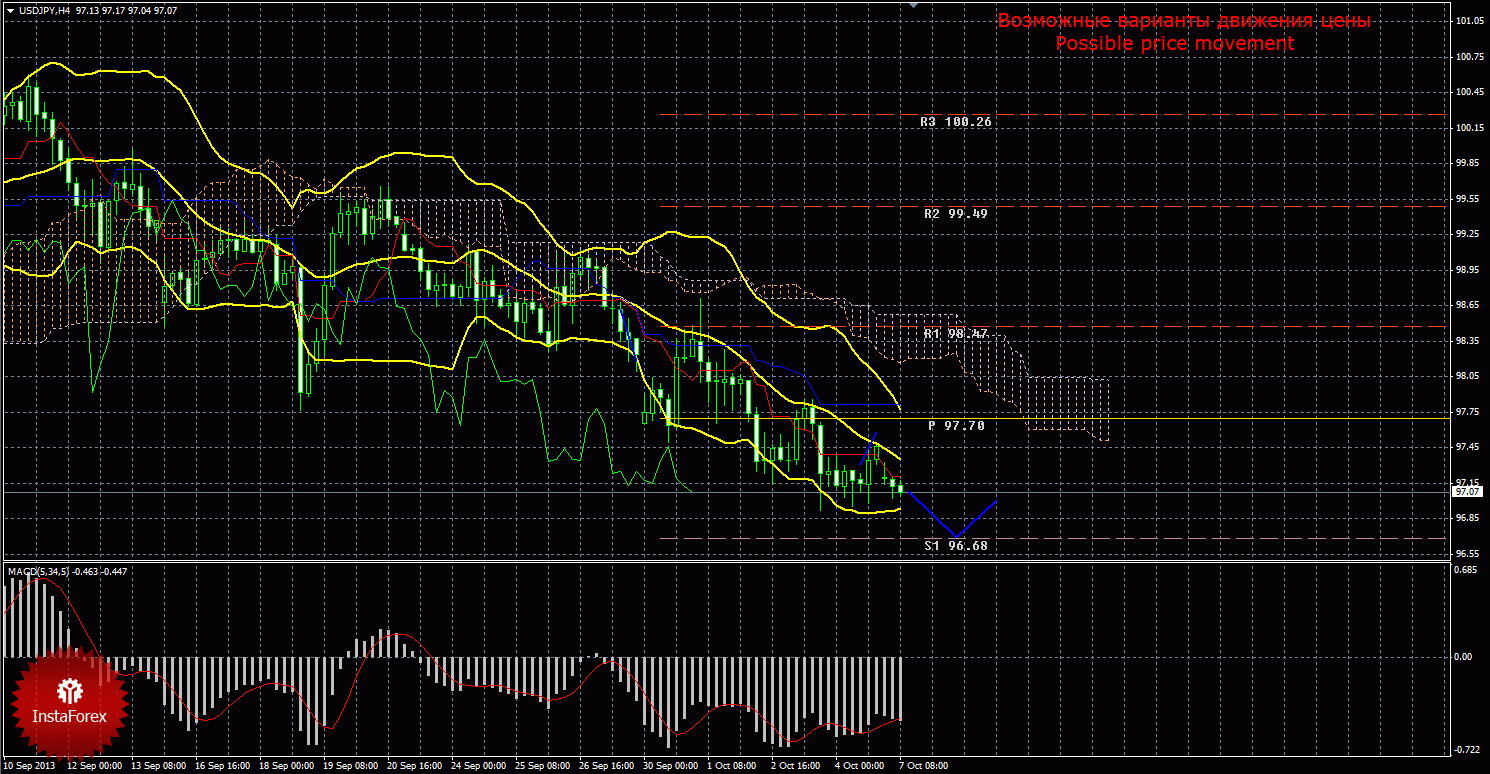Image resolution: width=1490 pixels, height=774 pixels.
Task: Click the gray chart shift triangle marker
Action: pyautogui.click(x=911, y=5)
